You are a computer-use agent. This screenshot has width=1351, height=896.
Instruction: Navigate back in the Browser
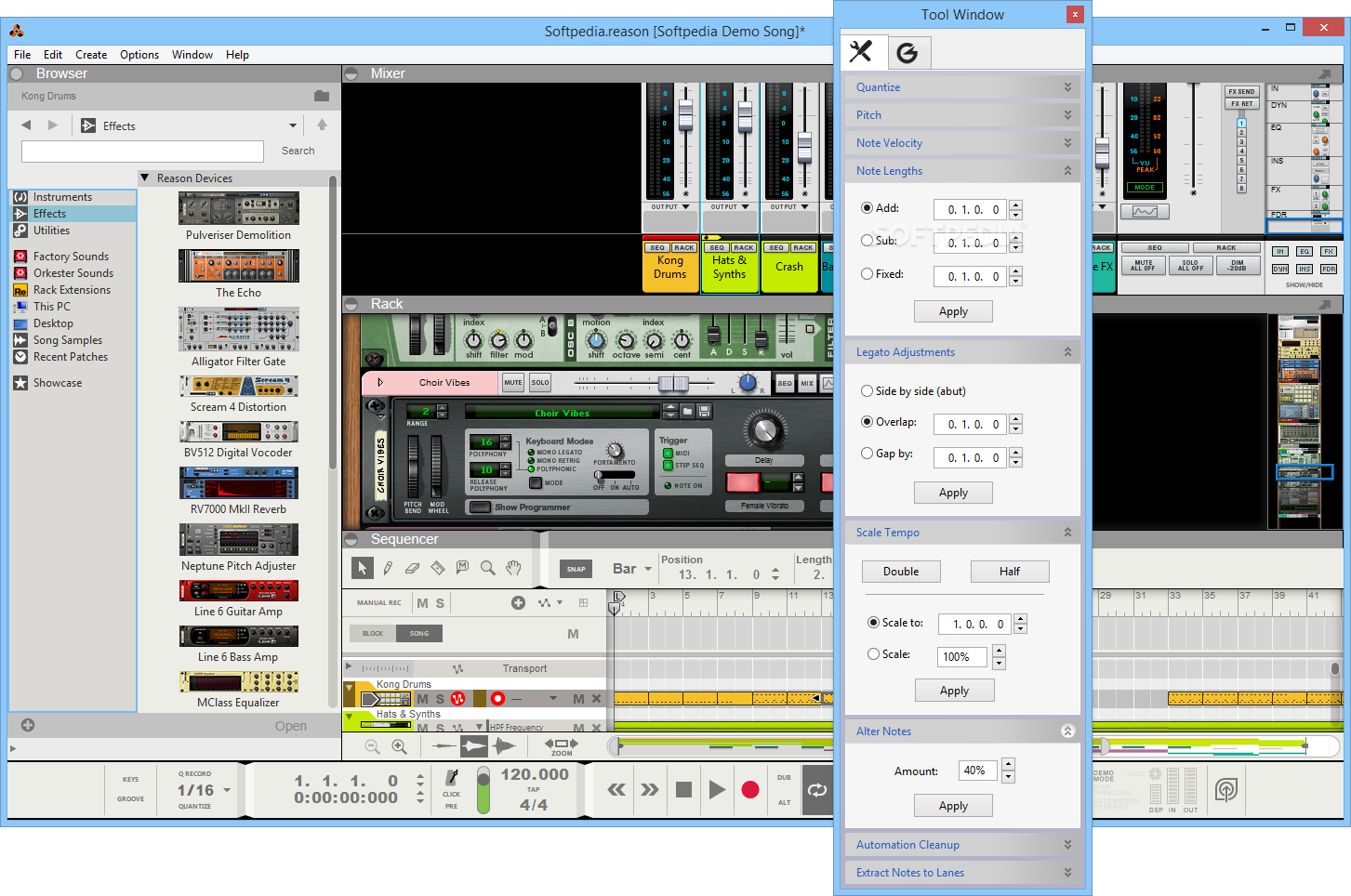point(26,125)
